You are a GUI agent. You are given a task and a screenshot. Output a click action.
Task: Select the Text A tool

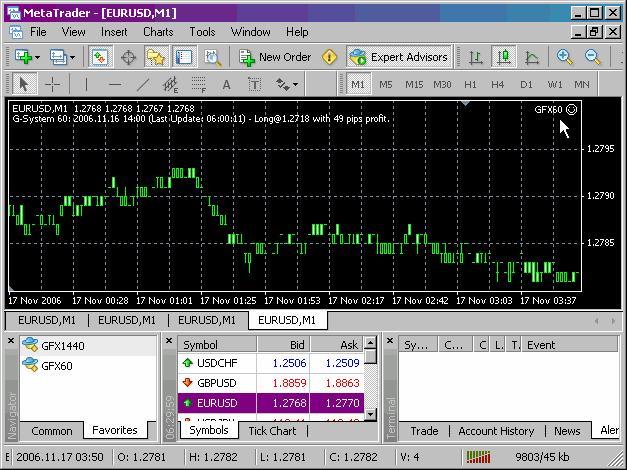point(226,84)
